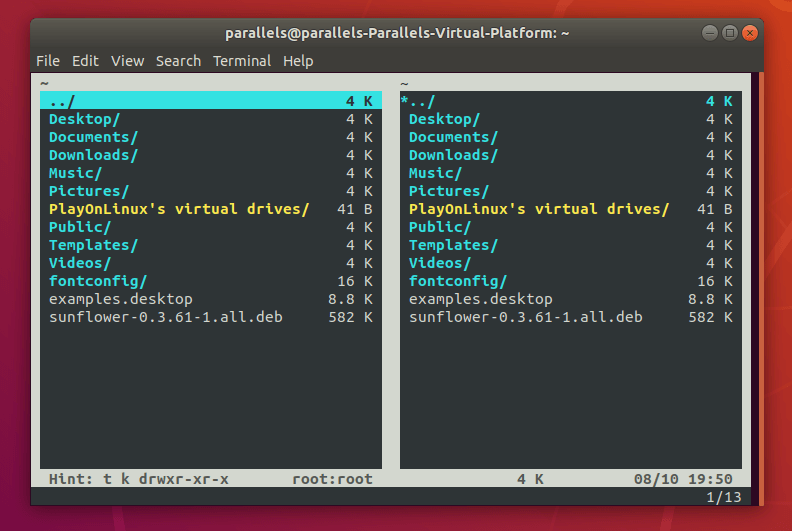
Task: Close the terminal window
Action: (750, 33)
